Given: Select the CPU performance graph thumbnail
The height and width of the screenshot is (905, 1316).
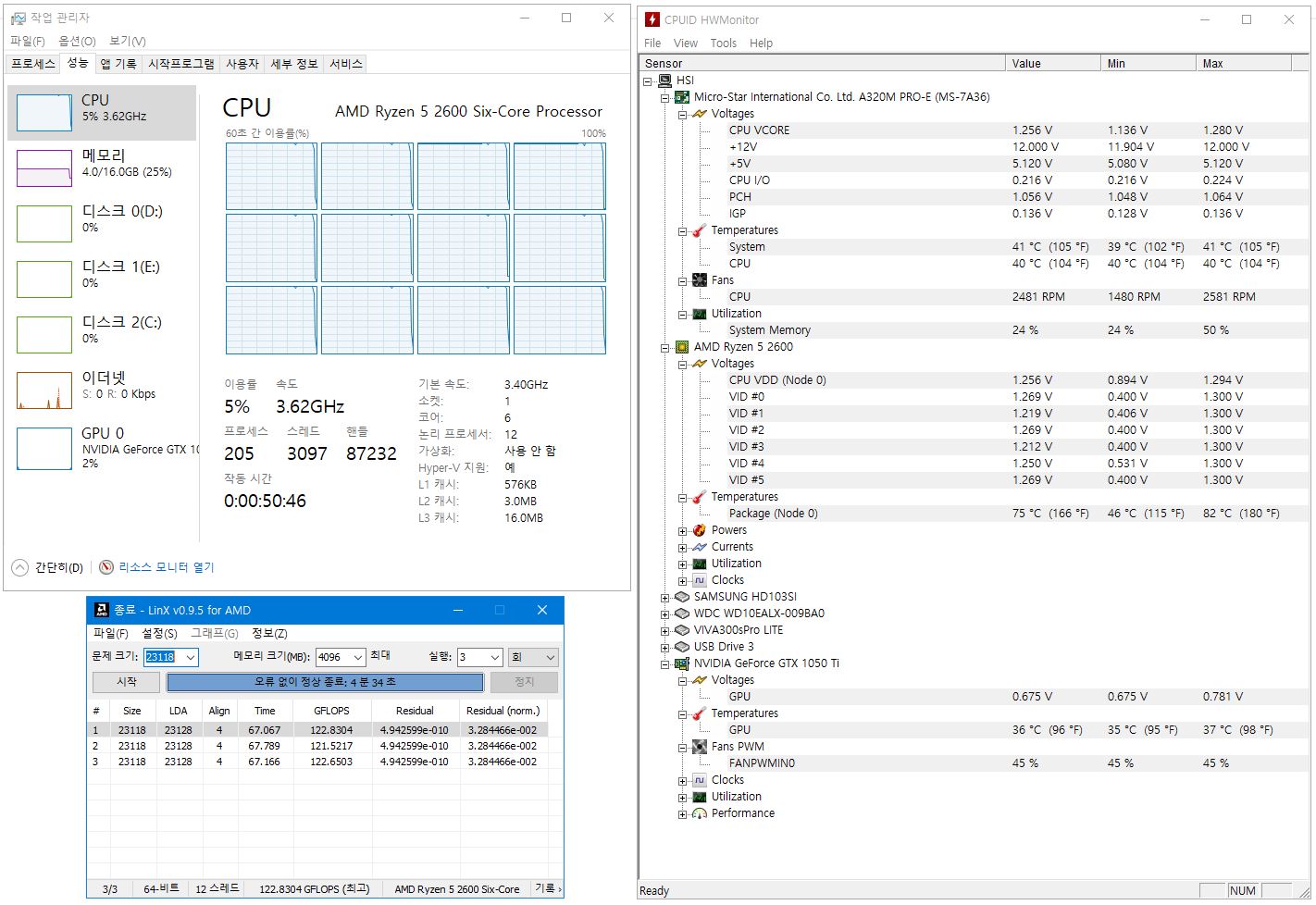Looking at the screenshot, I should [44, 113].
